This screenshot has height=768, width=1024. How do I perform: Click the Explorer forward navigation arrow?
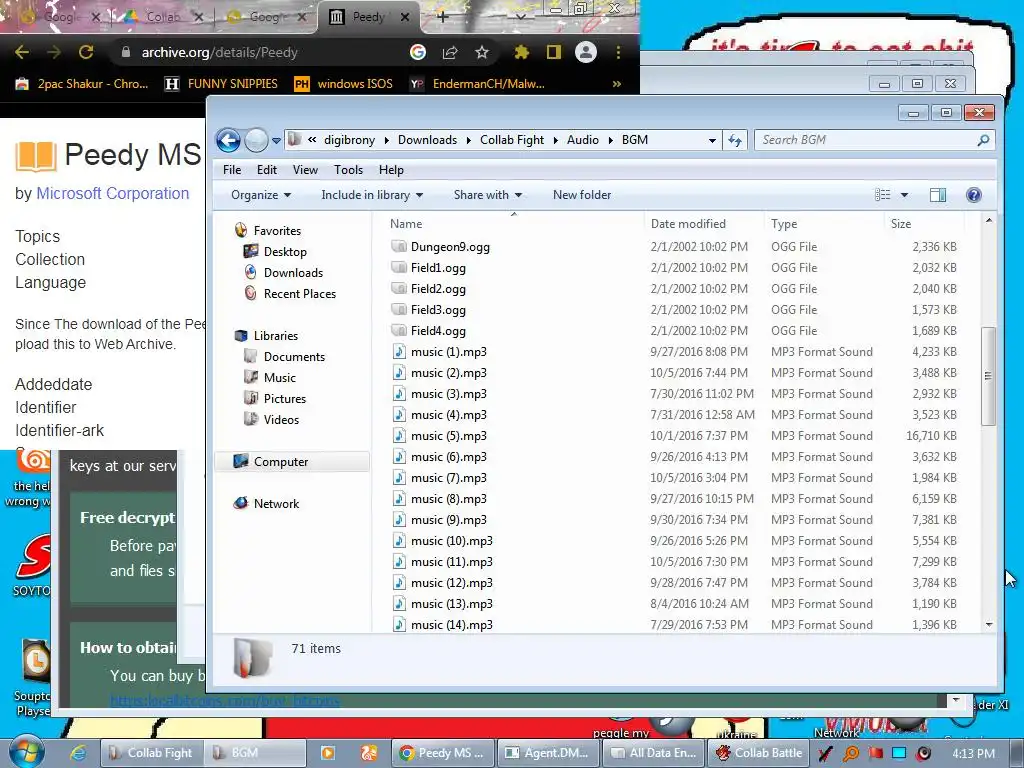tap(256, 140)
